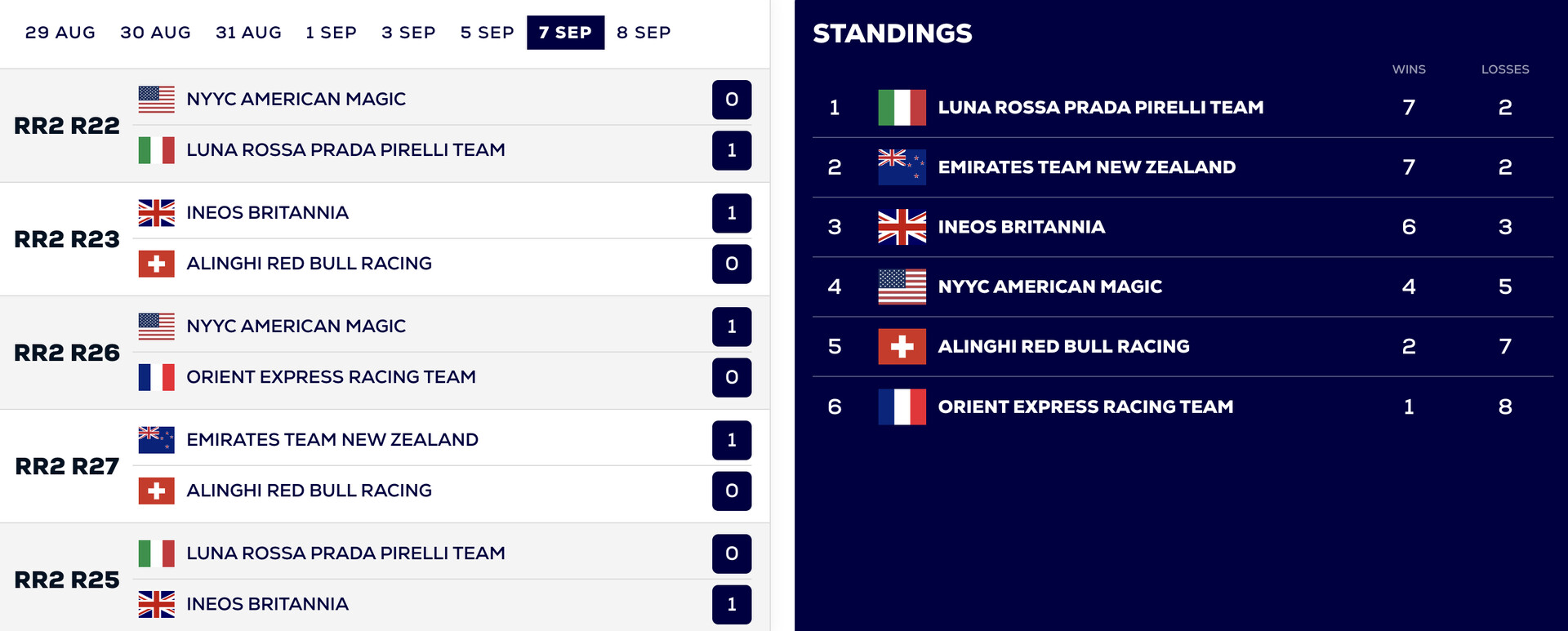The height and width of the screenshot is (631, 1568).
Task: Click the WINS column header in standings
Action: point(1409,69)
